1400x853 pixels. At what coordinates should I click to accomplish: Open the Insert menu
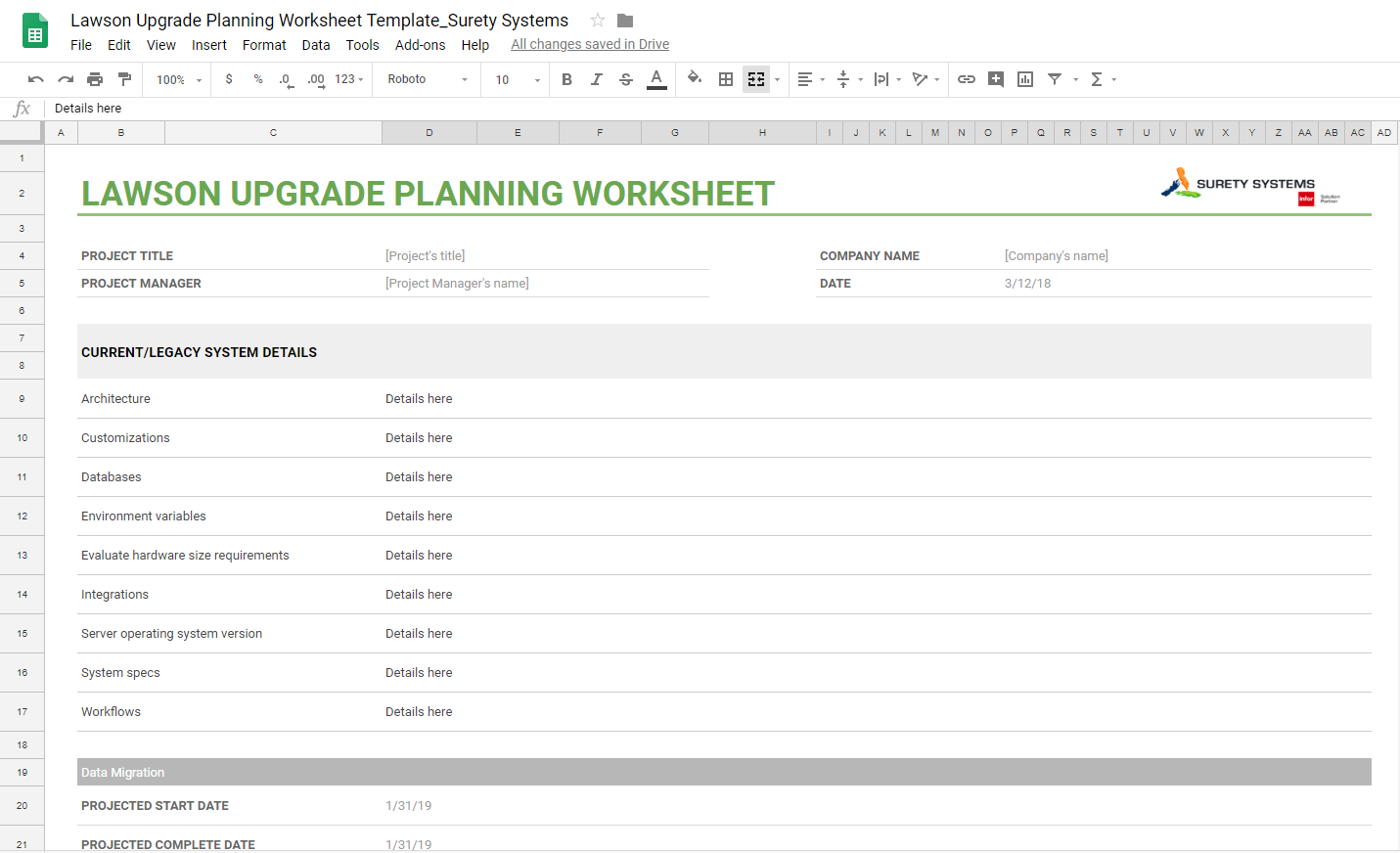[x=209, y=45]
